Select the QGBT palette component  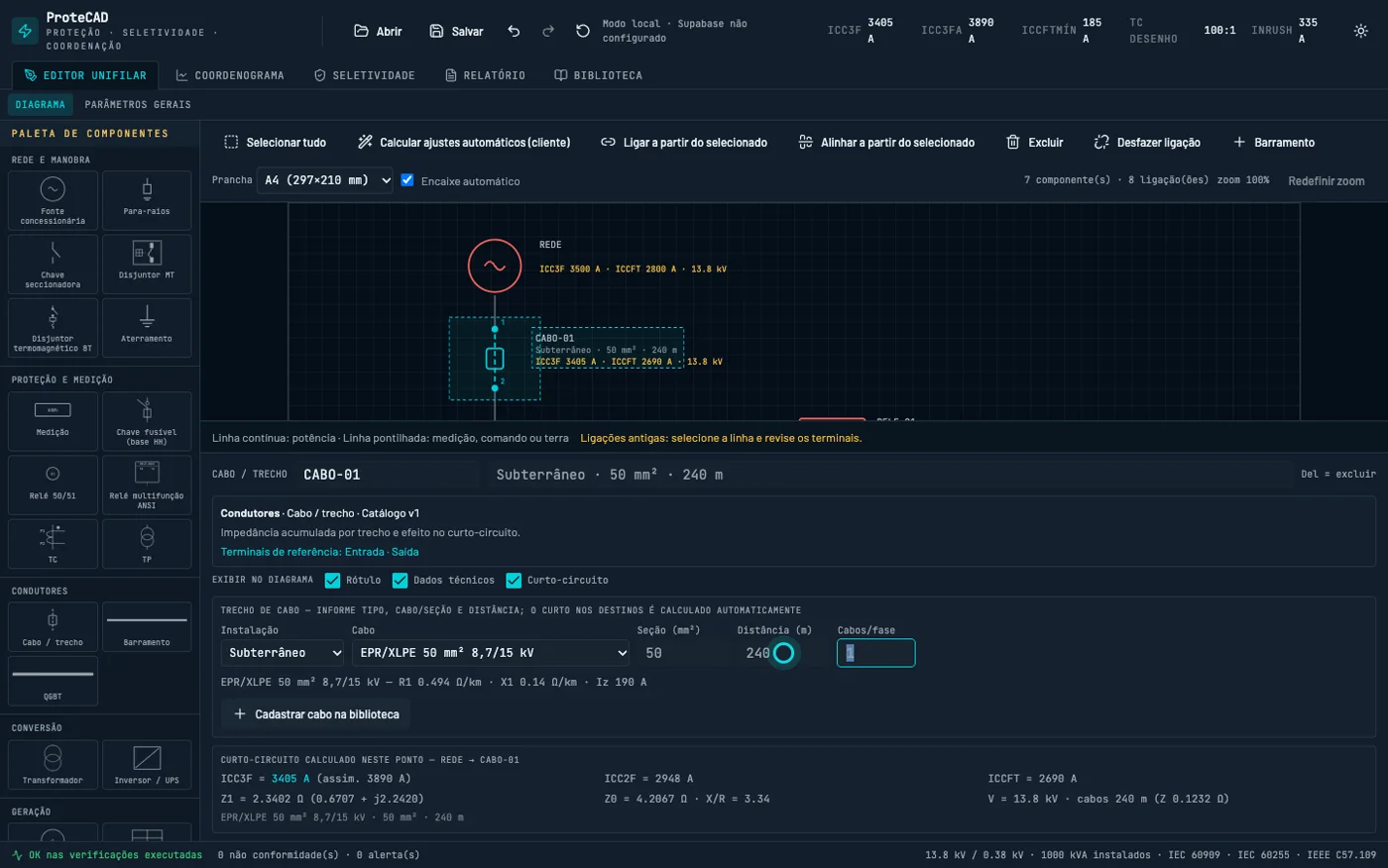53,681
